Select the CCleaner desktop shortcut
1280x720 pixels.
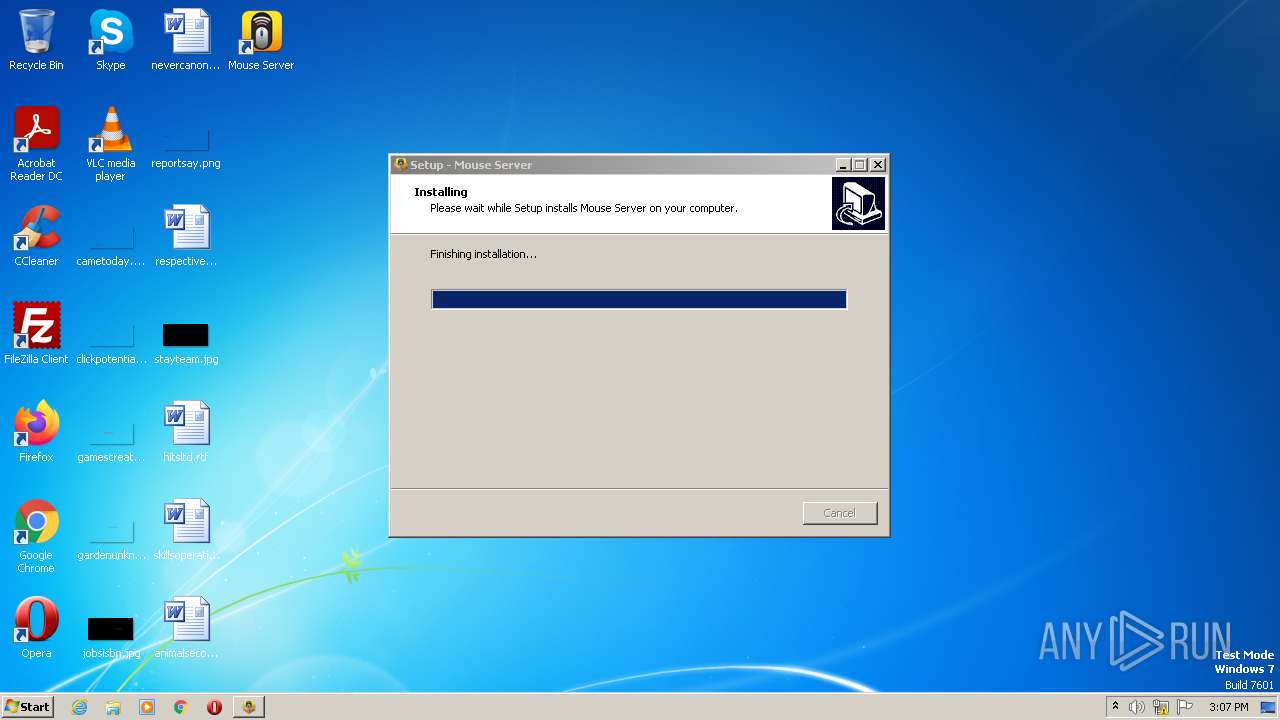(36, 236)
